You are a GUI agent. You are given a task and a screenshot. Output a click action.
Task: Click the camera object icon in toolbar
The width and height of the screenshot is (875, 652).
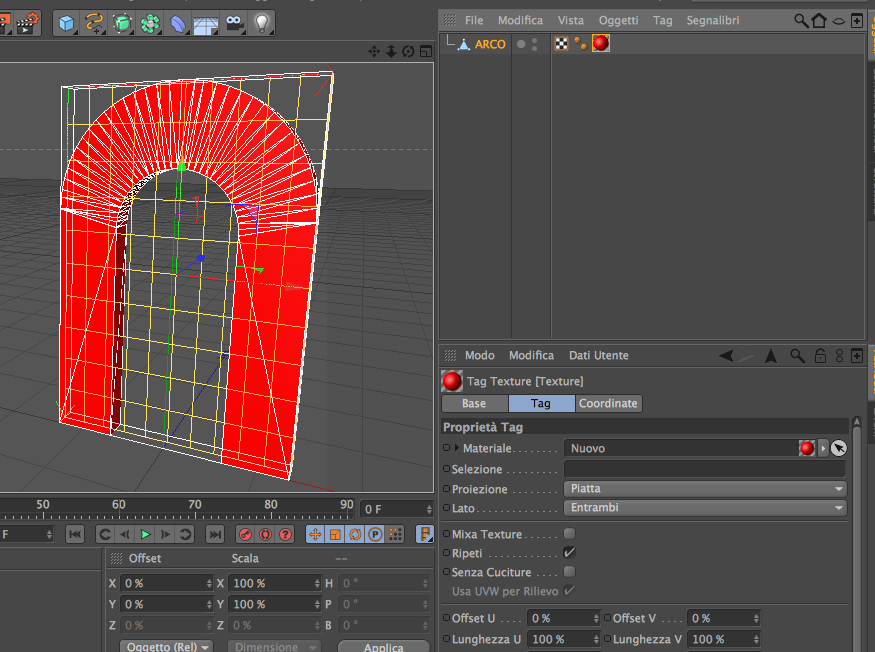click(235, 21)
